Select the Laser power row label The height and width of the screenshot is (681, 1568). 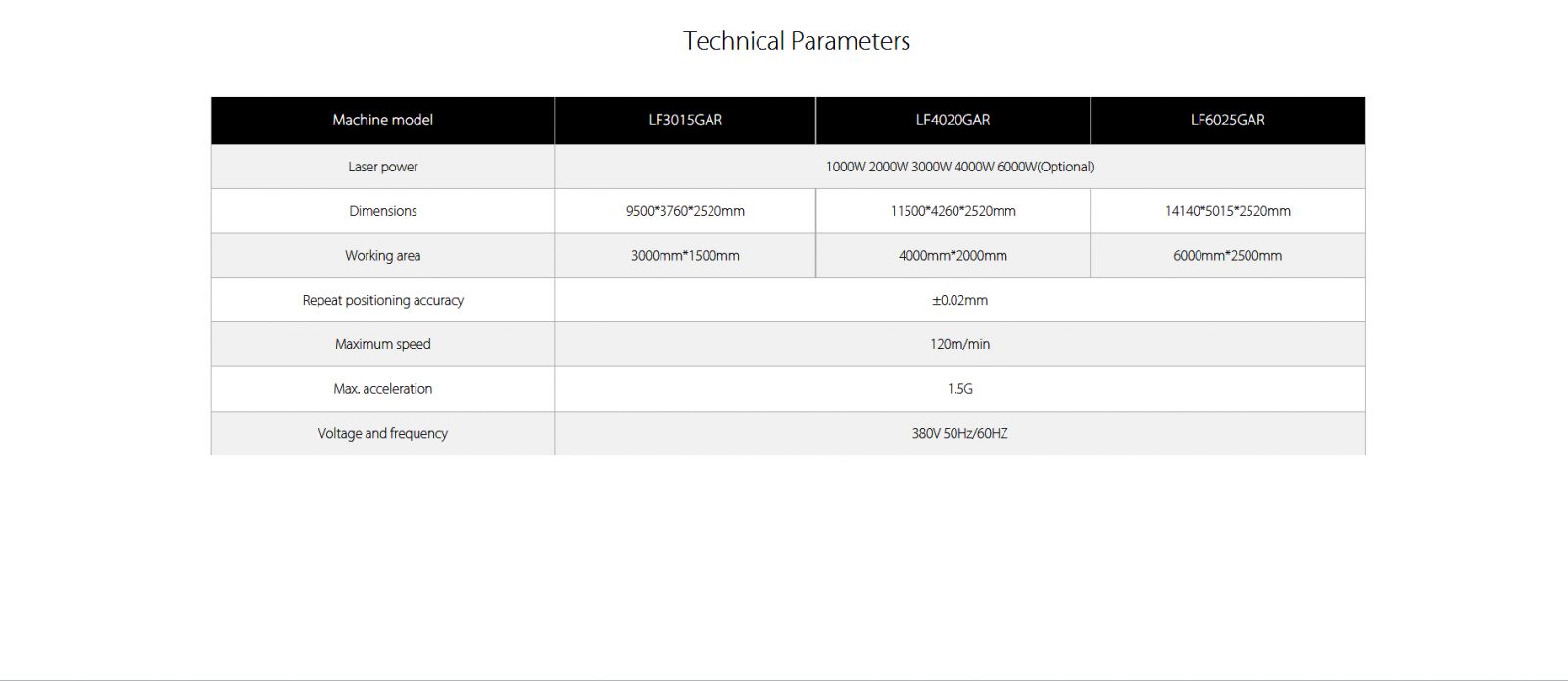click(x=382, y=167)
